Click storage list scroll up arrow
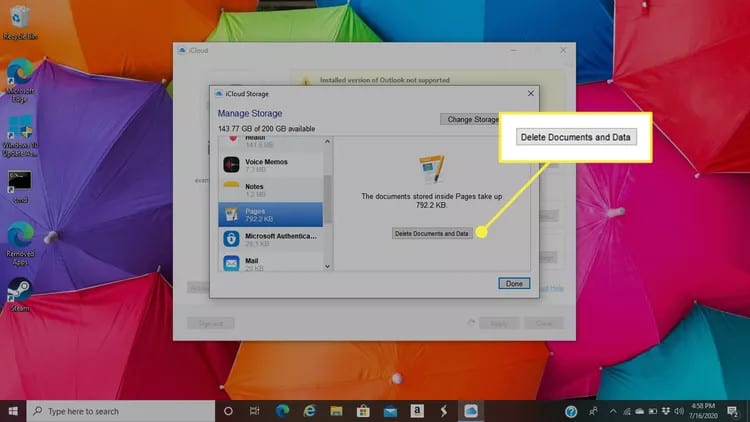Screen dimensions: 750x422 (327, 141)
